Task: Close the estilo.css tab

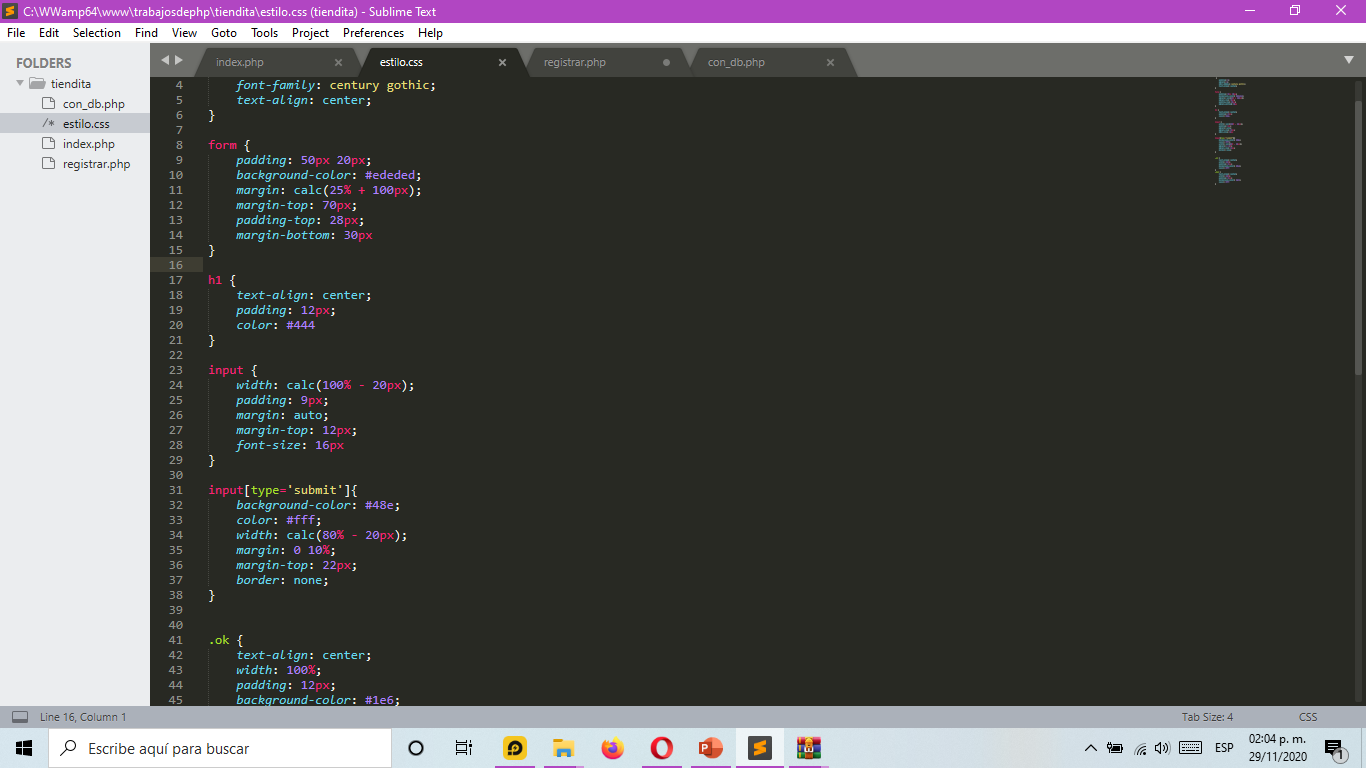Action: pyautogui.click(x=502, y=62)
